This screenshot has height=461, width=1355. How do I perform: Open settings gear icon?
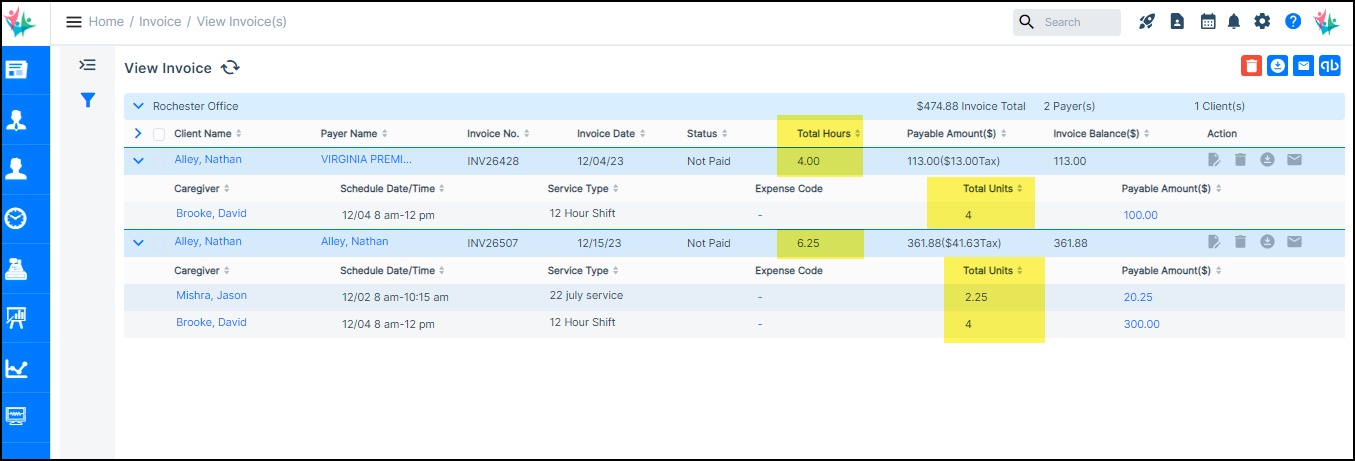(1262, 22)
